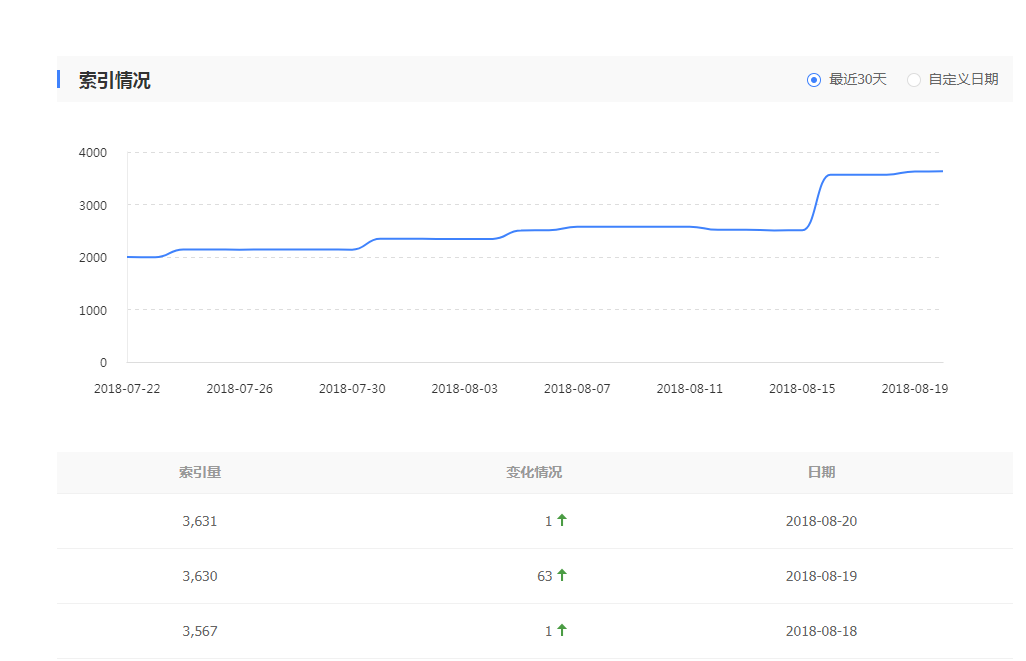
Task: Click the 3,567 index value cell
Action: click(200, 631)
